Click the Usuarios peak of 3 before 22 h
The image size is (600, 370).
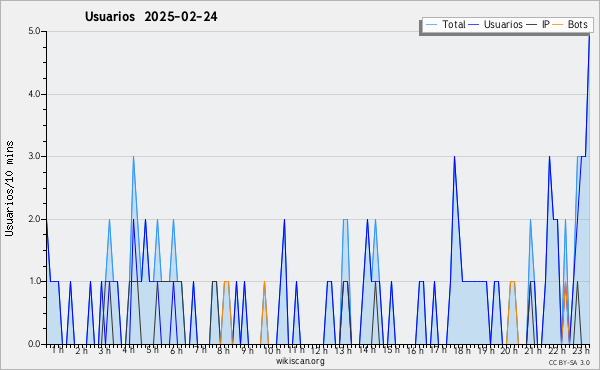(x=549, y=157)
